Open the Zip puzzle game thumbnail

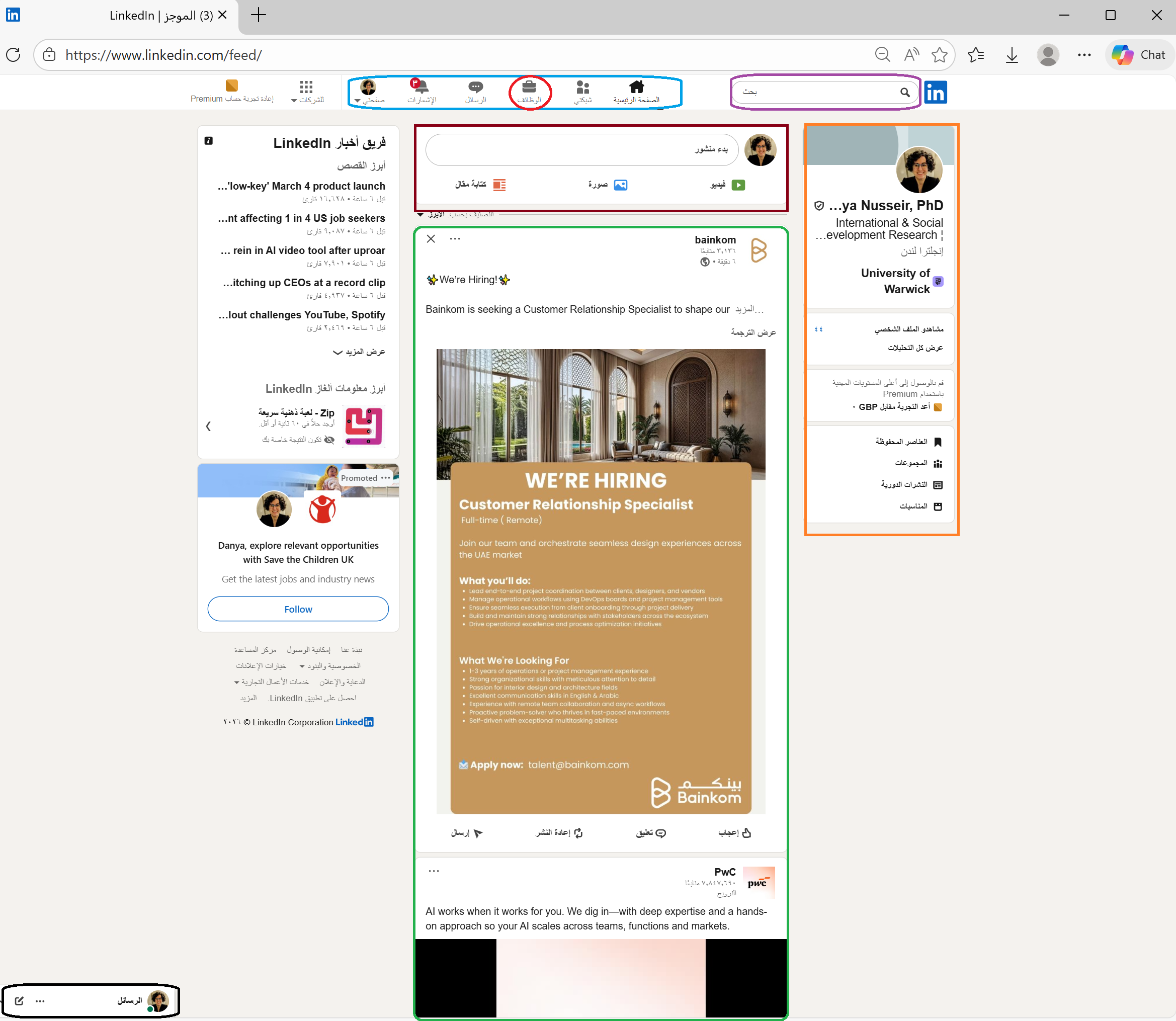coord(364,426)
